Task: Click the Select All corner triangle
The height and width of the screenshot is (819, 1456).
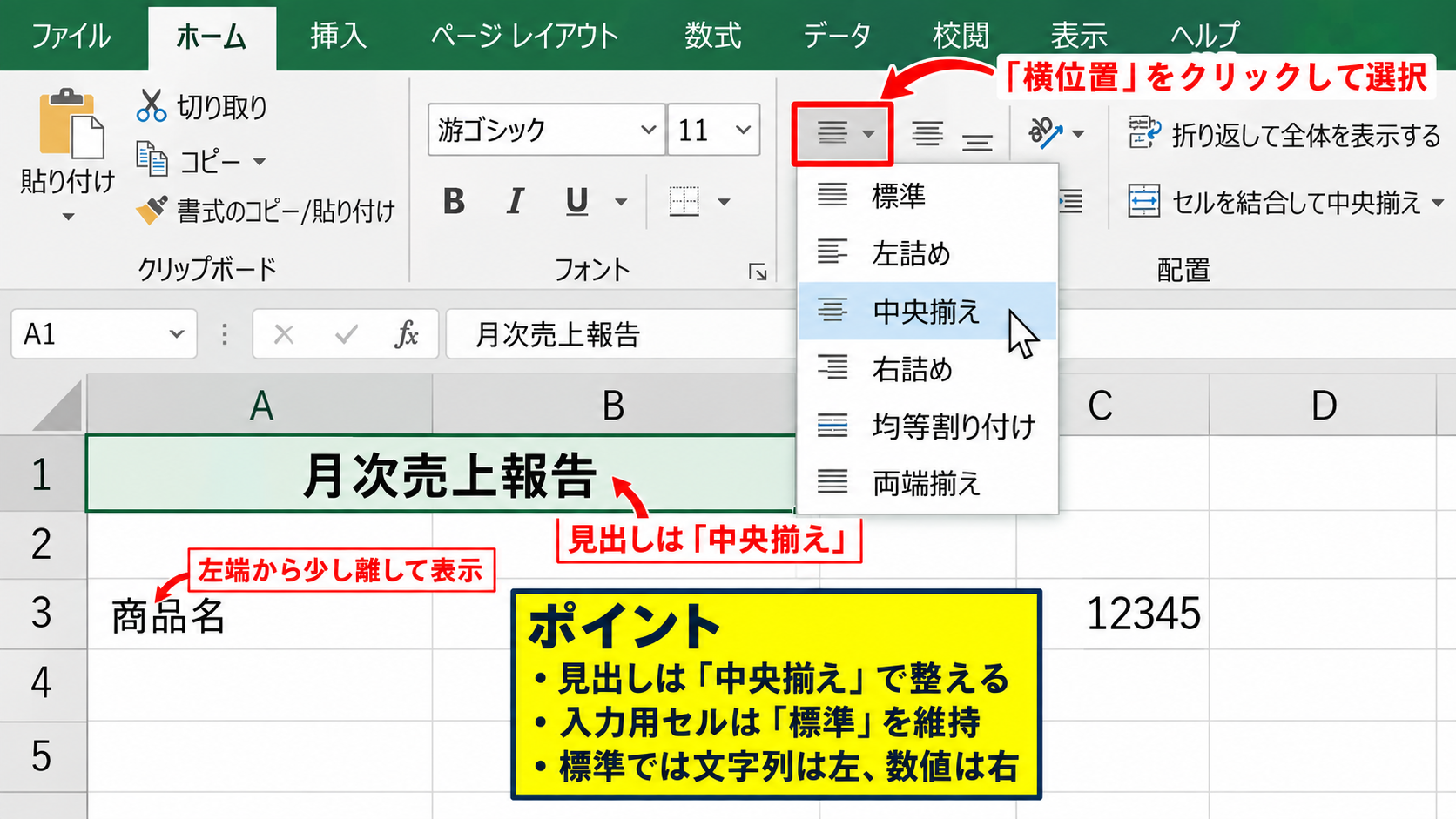Action: coord(57,407)
